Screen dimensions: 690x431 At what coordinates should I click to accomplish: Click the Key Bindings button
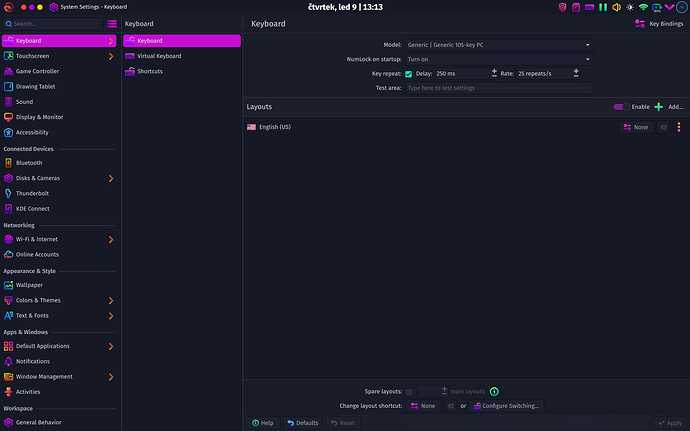tap(659, 24)
